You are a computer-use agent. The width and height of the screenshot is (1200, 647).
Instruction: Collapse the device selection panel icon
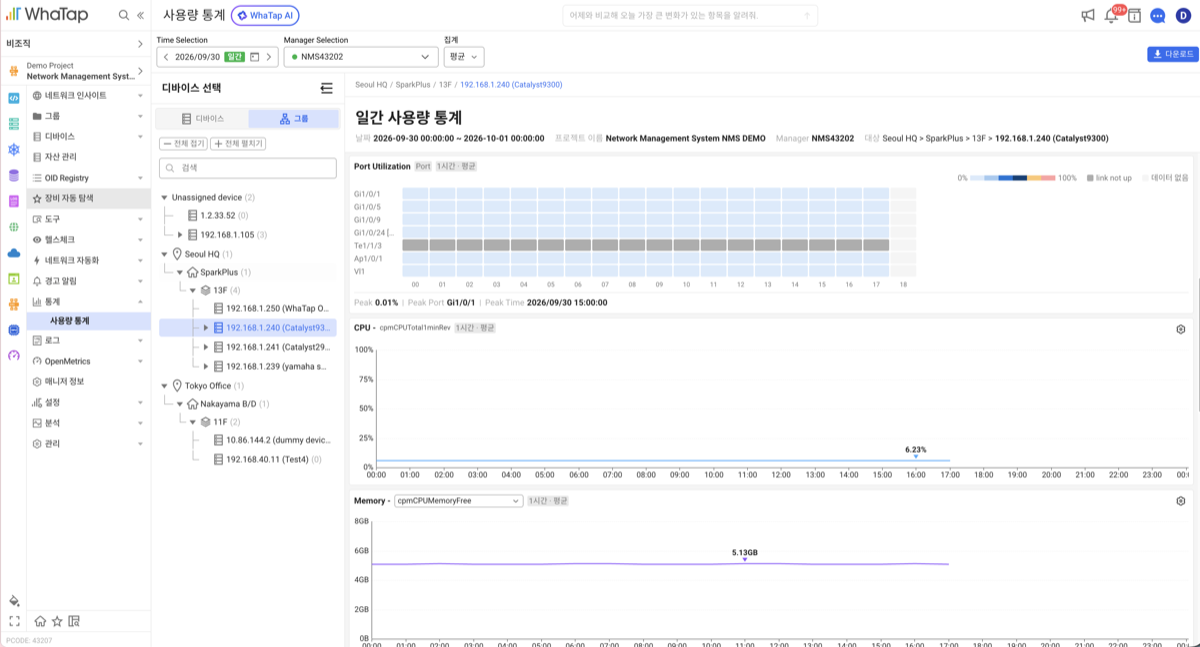tap(326, 88)
